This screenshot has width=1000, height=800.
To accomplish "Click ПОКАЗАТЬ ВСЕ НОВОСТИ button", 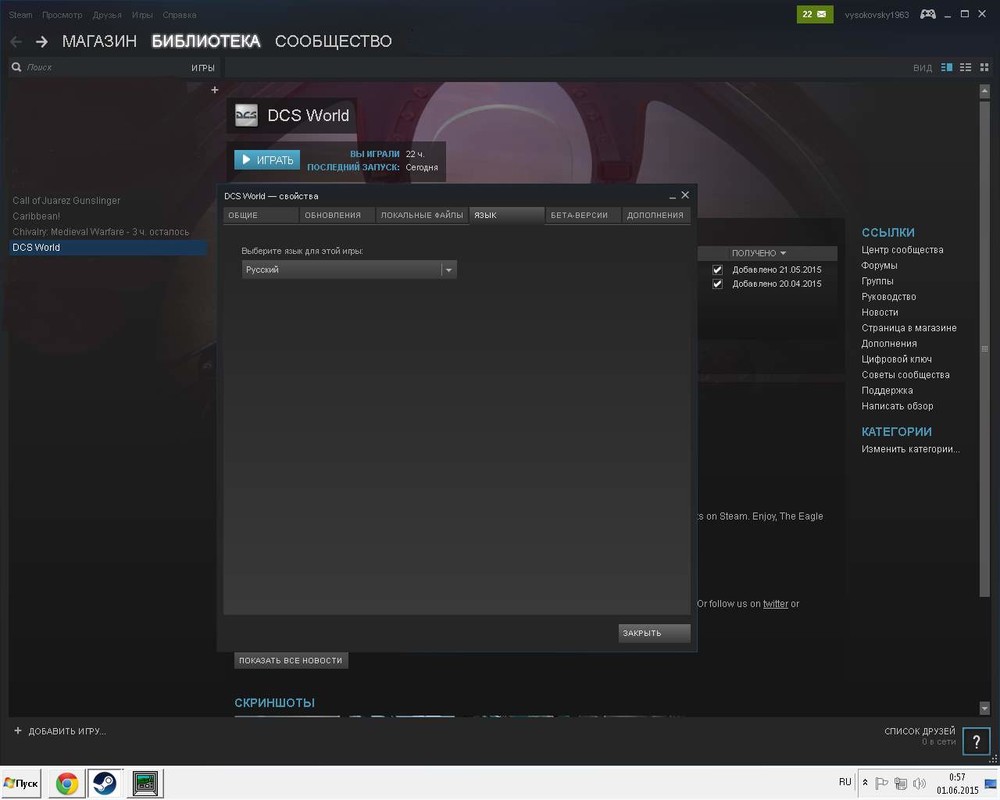I will tap(291, 660).
